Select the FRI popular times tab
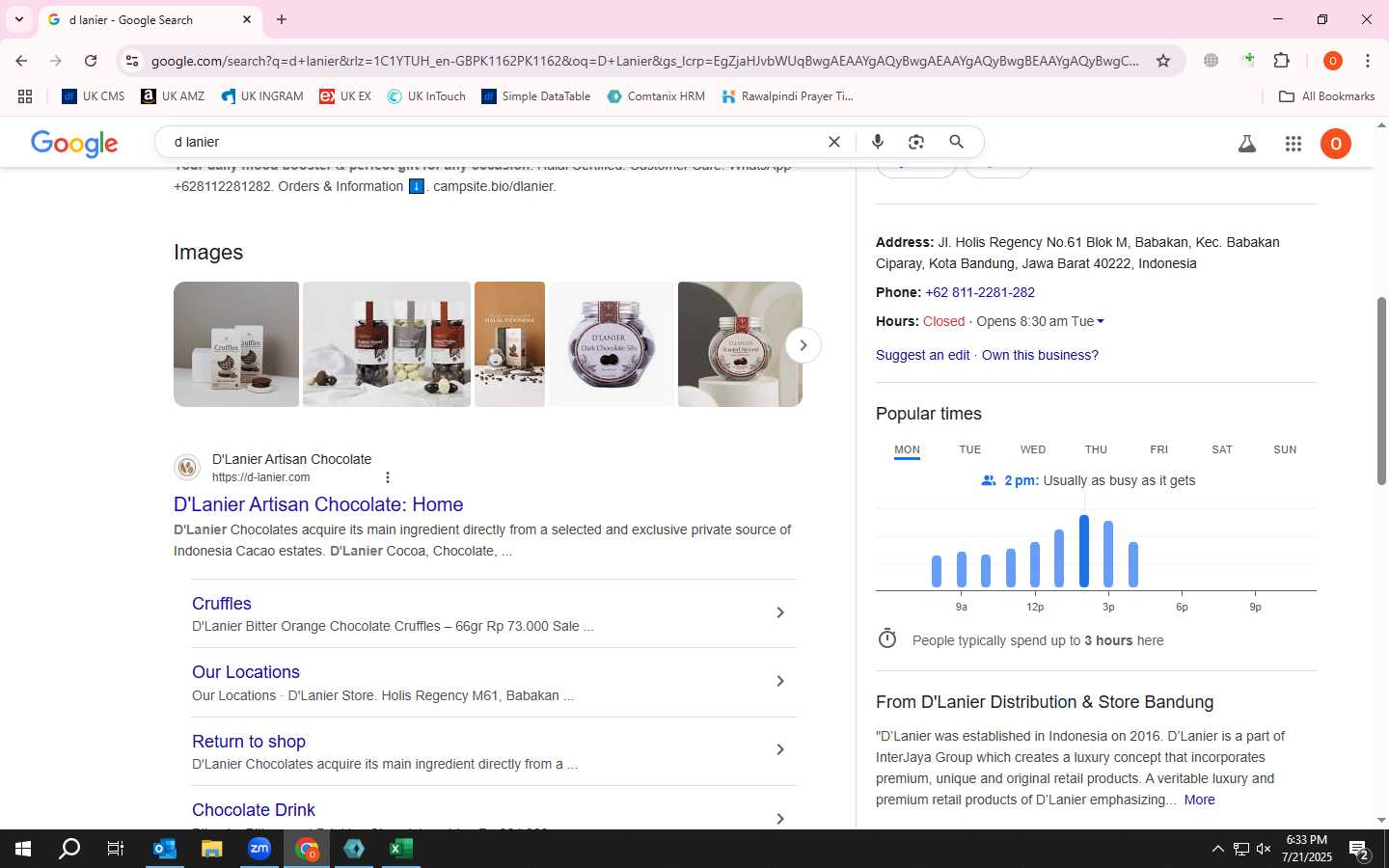1389x868 pixels. (x=1158, y=449)
